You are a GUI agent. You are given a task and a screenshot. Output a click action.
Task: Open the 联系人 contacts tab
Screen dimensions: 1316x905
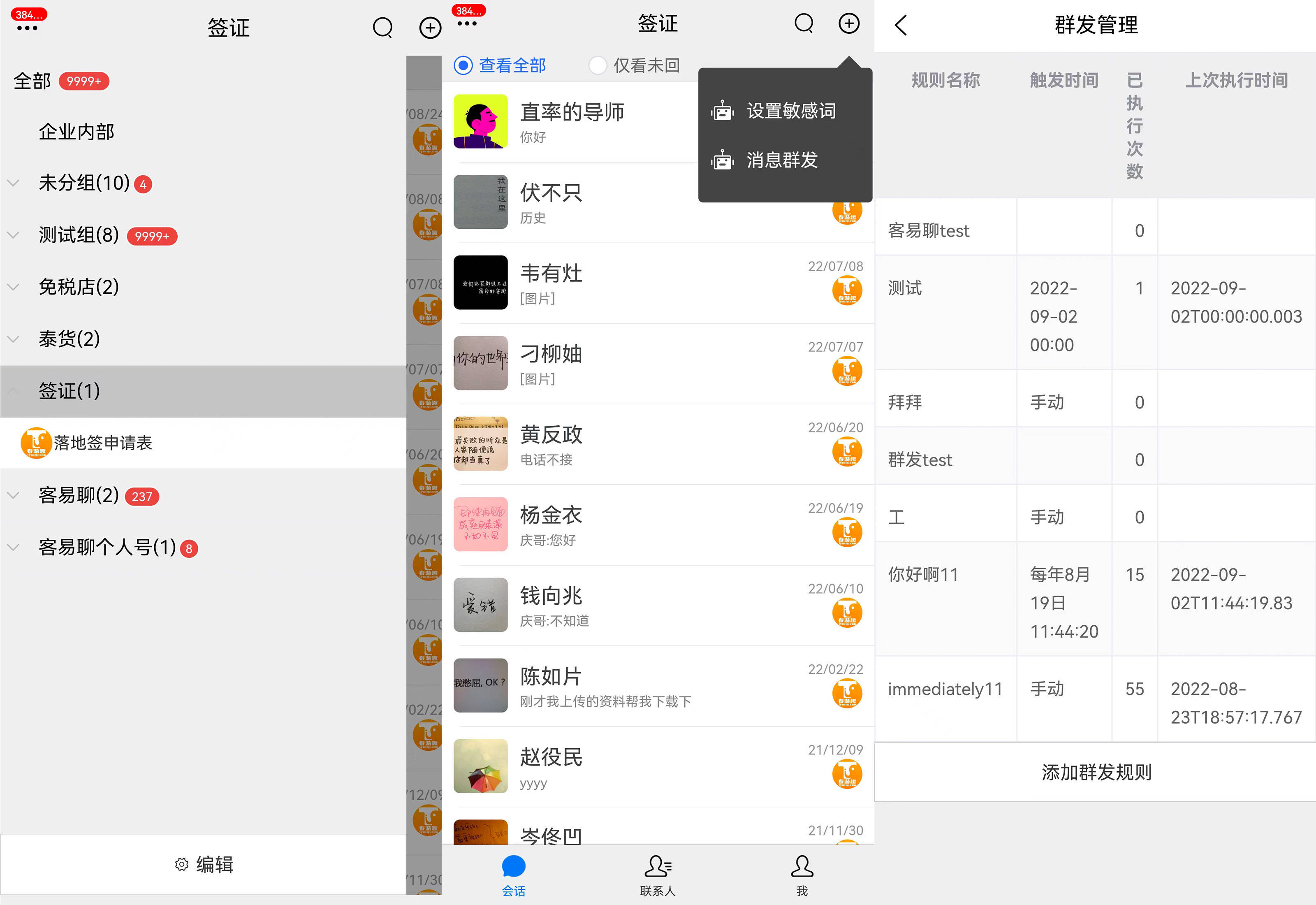658,873
